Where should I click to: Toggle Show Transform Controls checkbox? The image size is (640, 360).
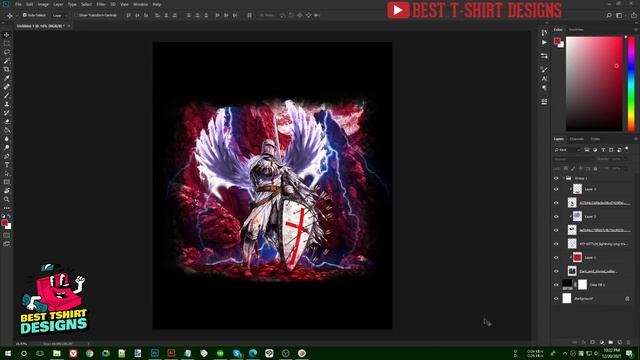pos(76,15)
